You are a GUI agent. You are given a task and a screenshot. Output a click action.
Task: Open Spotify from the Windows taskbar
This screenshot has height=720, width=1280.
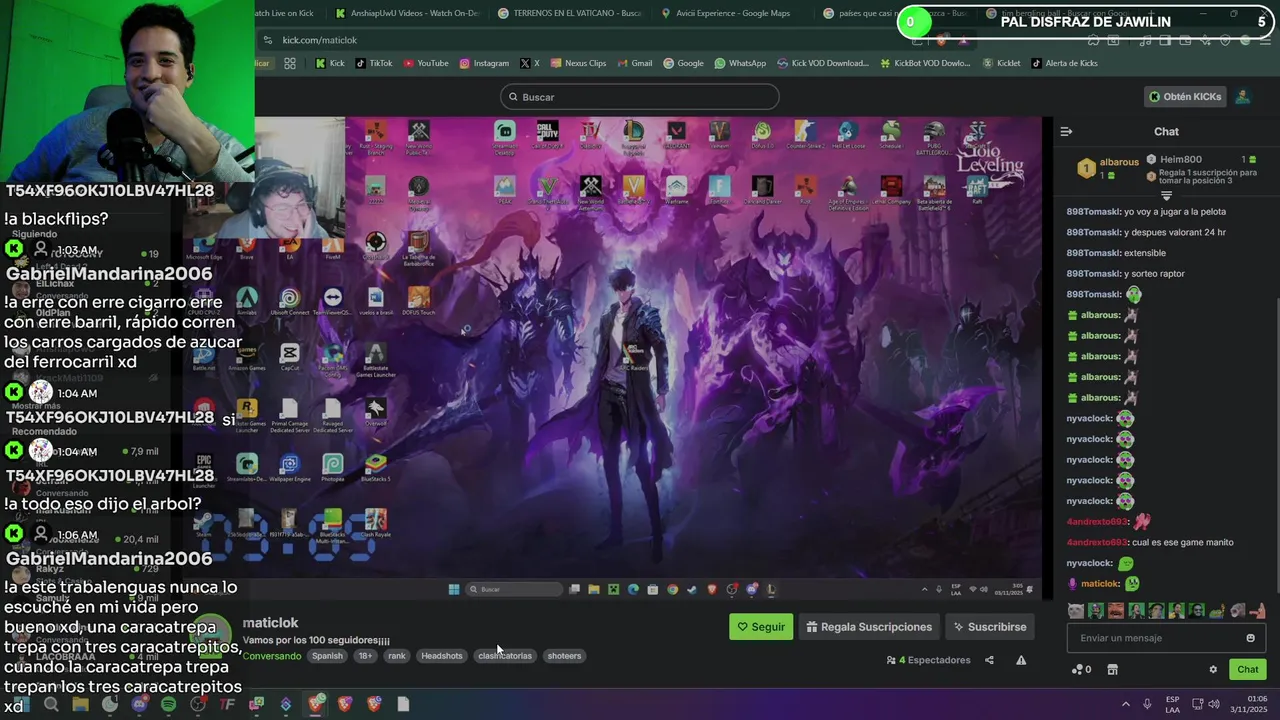tap(168, 704)
